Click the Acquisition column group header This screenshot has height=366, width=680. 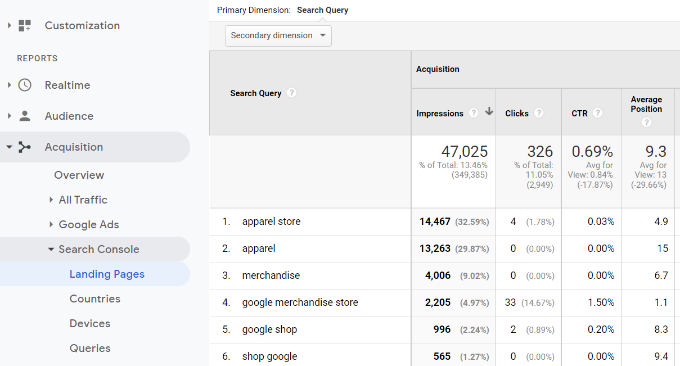[x=438, y=69]
